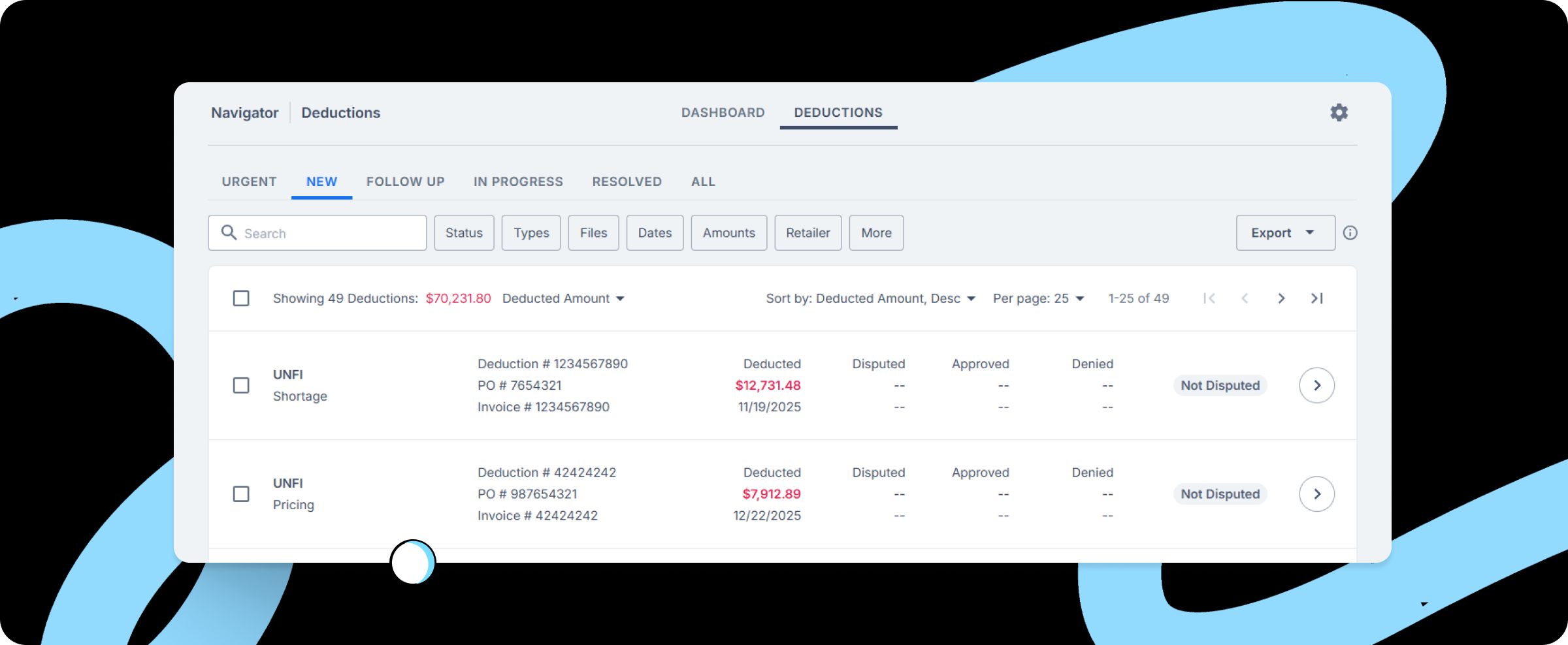Switch to the FOLLOW UP tab
The width and height of the screenshot is (1568, 645).
click(405, 181)
